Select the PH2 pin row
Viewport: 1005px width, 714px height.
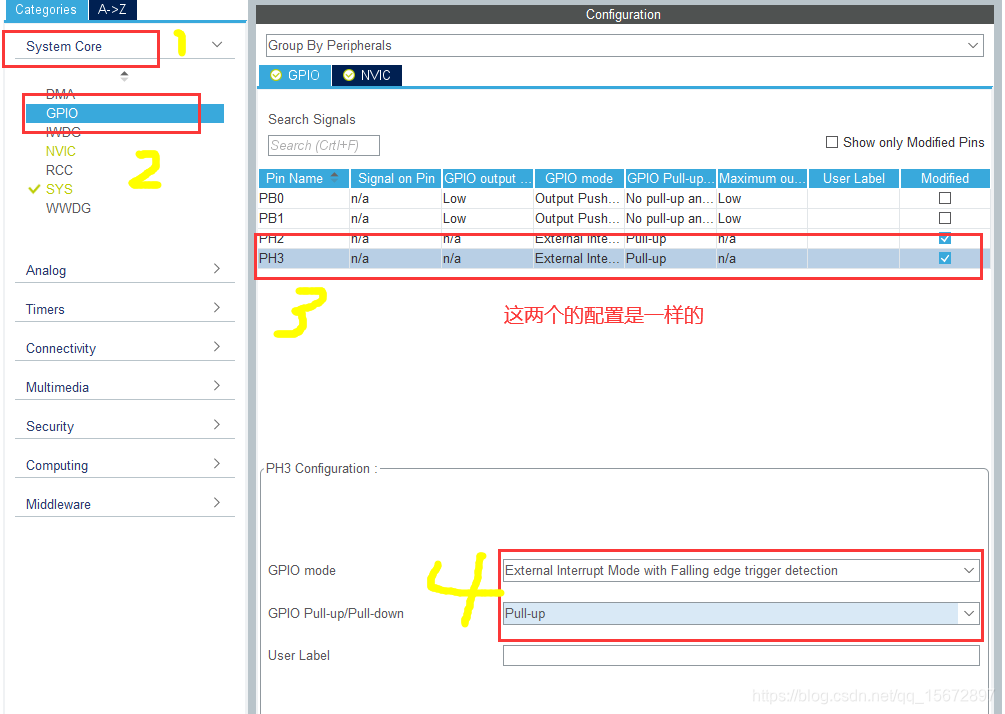624,238
